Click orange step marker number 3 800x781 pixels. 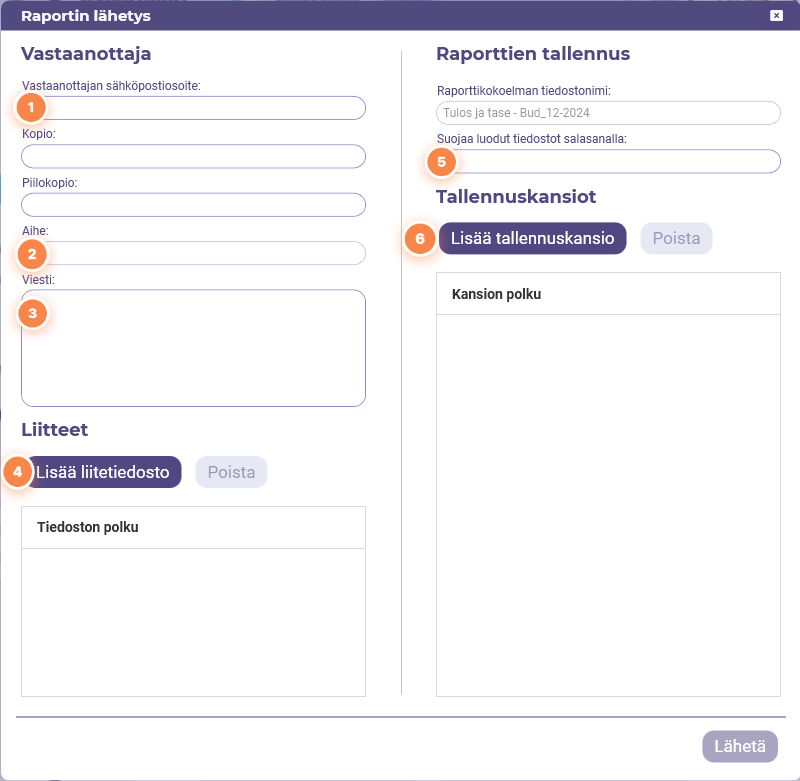pyautogui.click(x=33, y=313)
